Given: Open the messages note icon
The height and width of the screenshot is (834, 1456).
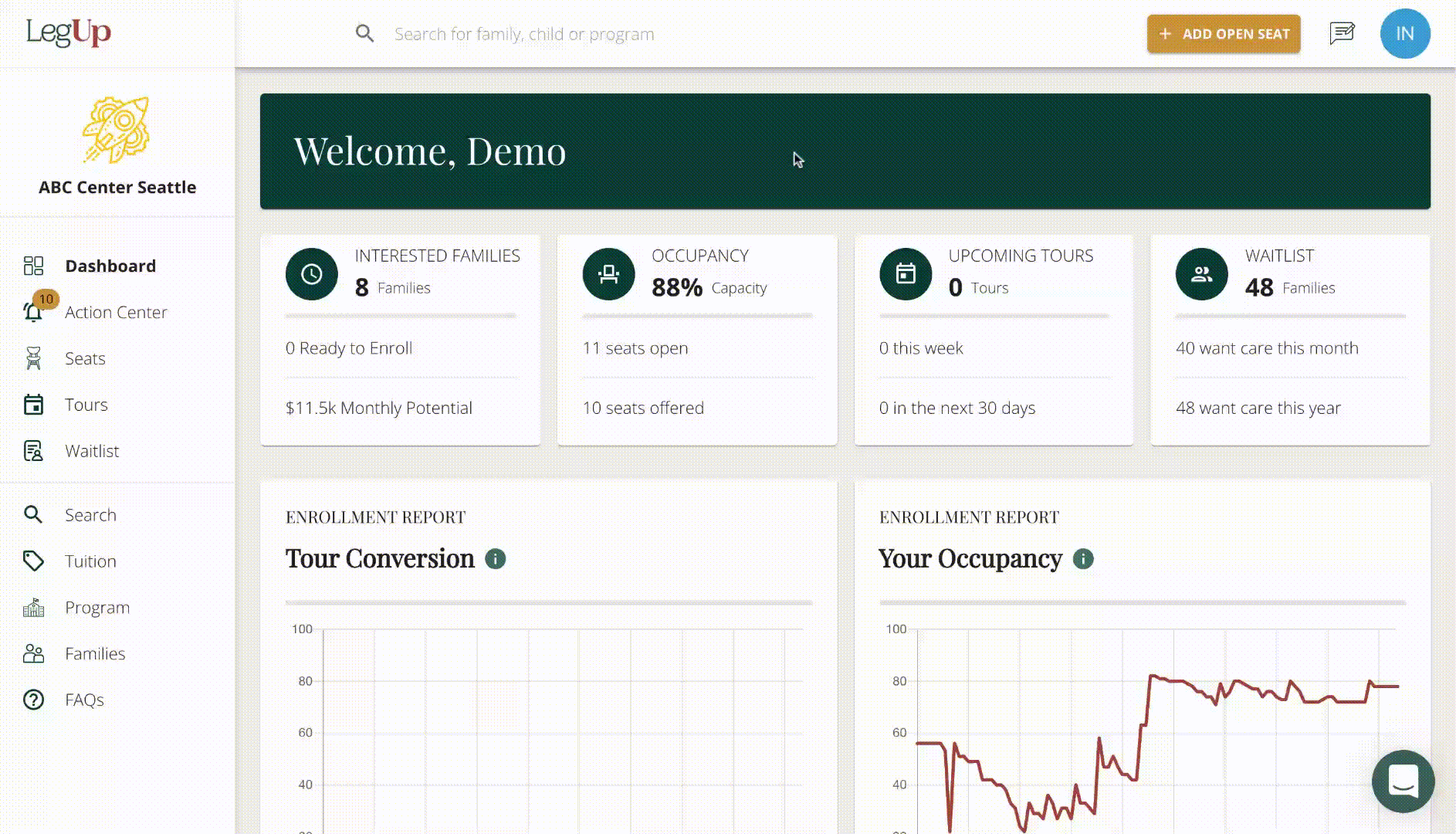Looking at the screenshot, I should pos(1342,33).
